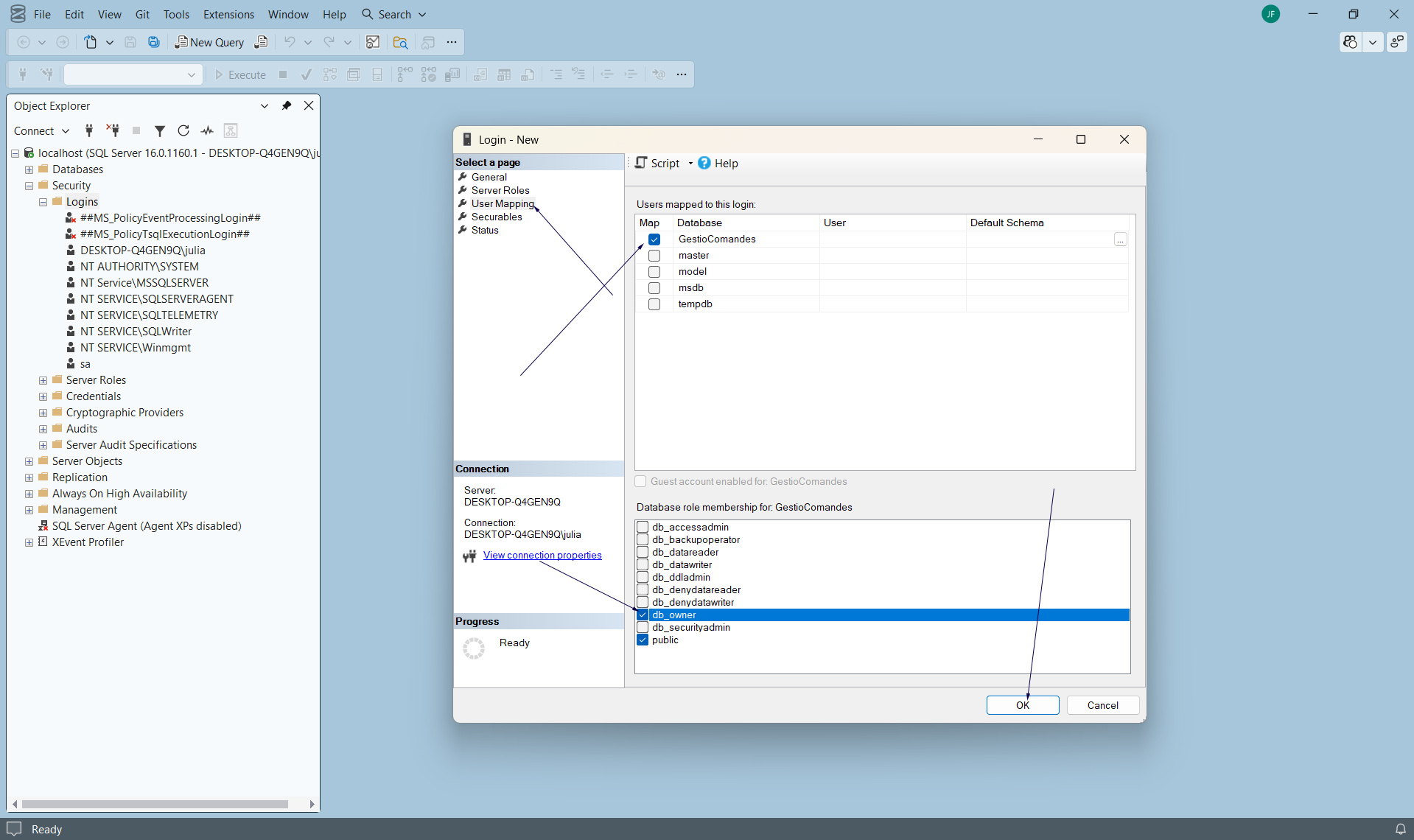Enable the db_datareader role checkbox
Screen dimensions: 1414x840
(643, 553)
